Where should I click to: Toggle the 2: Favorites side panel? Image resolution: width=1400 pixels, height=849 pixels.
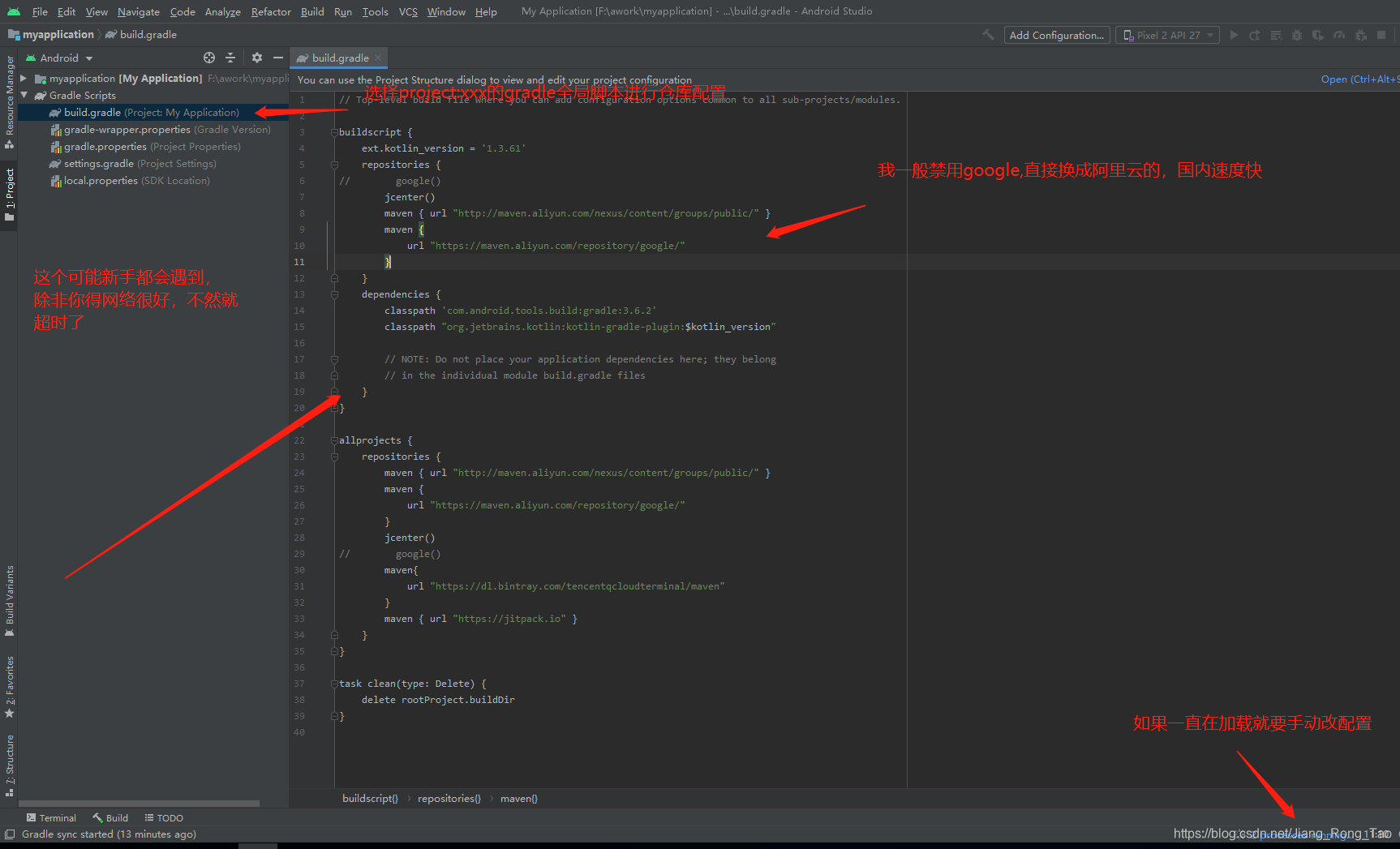[10, 687]
